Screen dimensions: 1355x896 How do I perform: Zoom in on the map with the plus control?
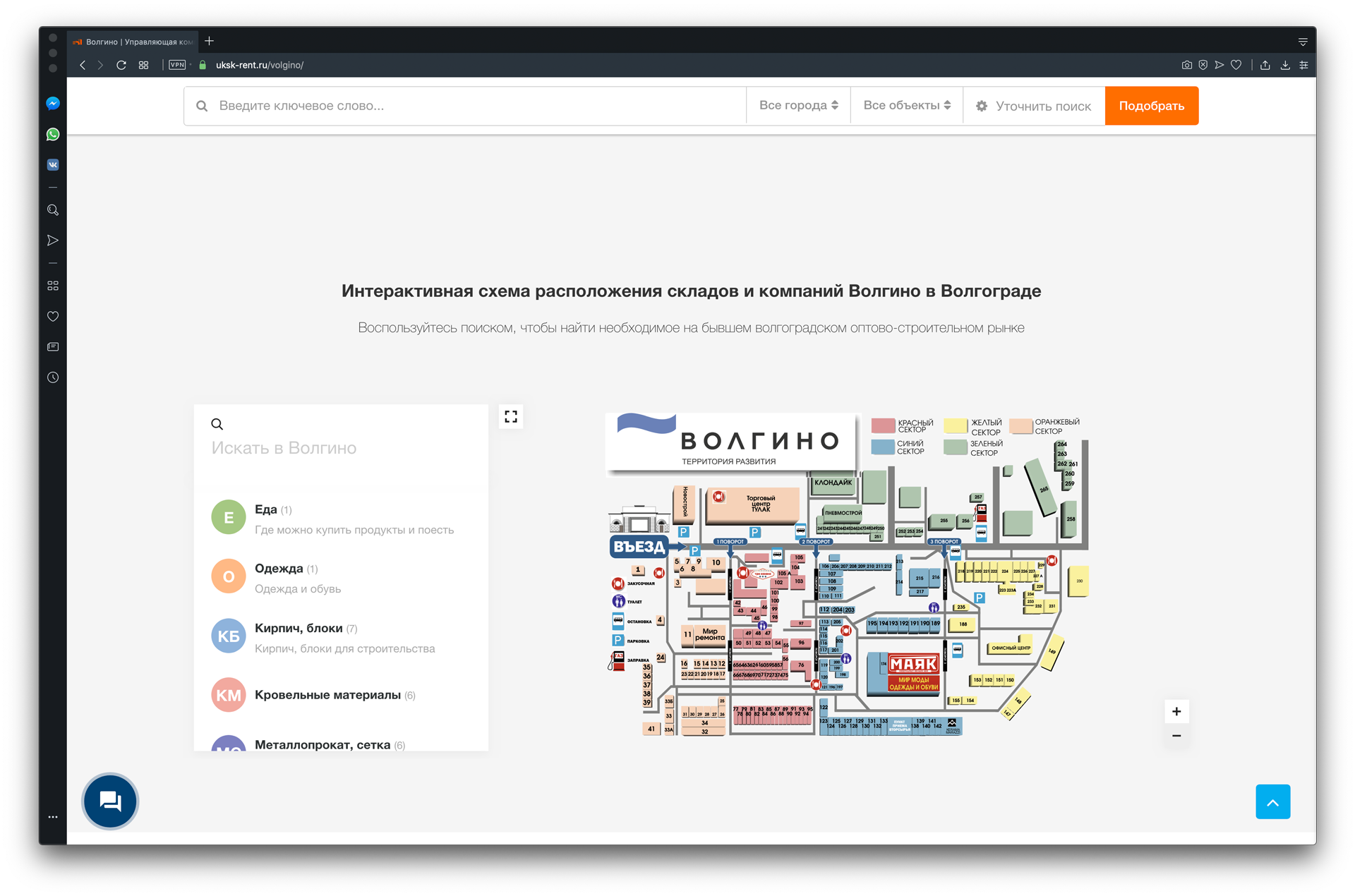[1176, 711]
